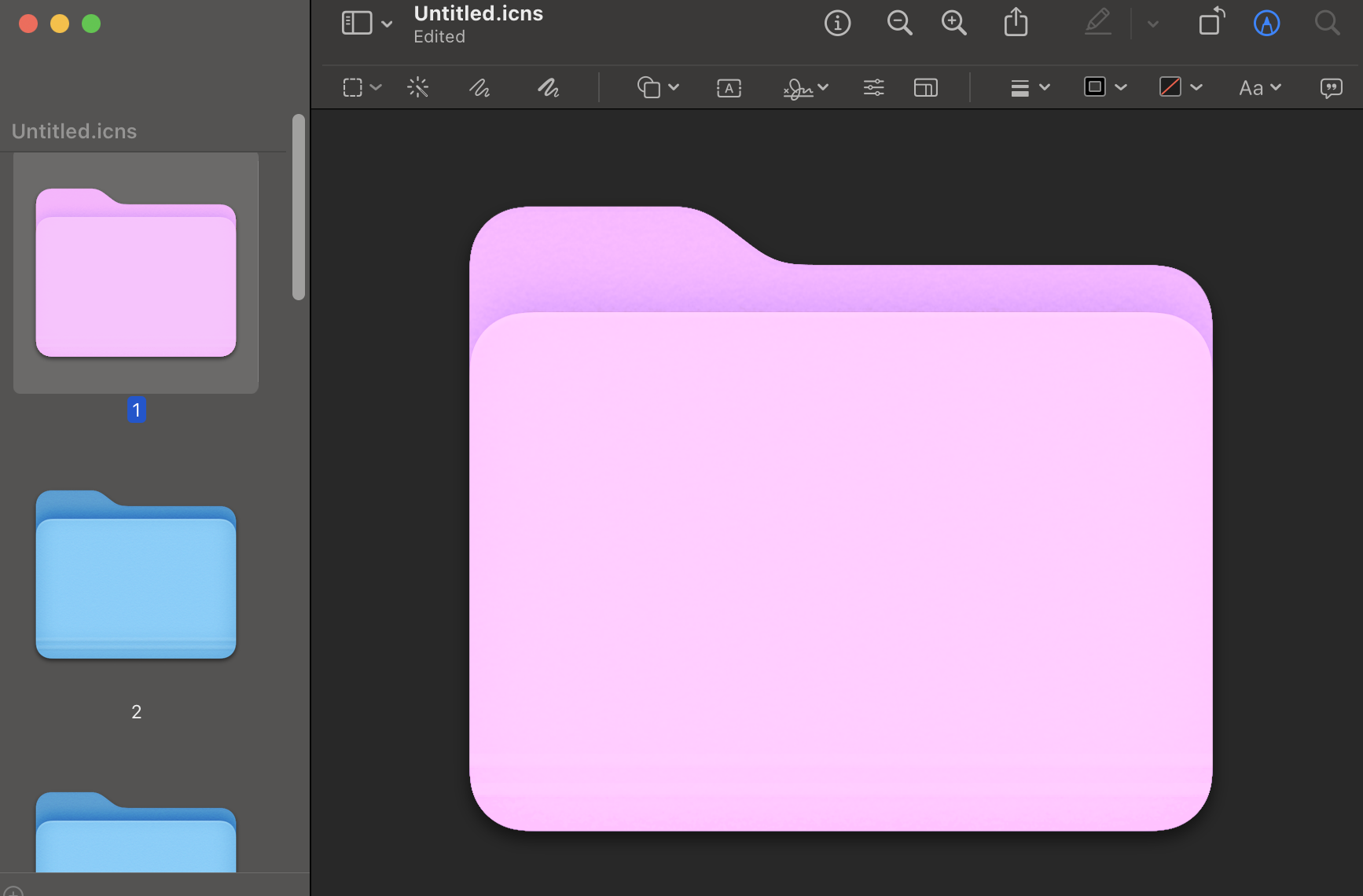This screenshot has height=896, width=1363.
Task: Open the Sign signature tool
Action: [798, 88]
